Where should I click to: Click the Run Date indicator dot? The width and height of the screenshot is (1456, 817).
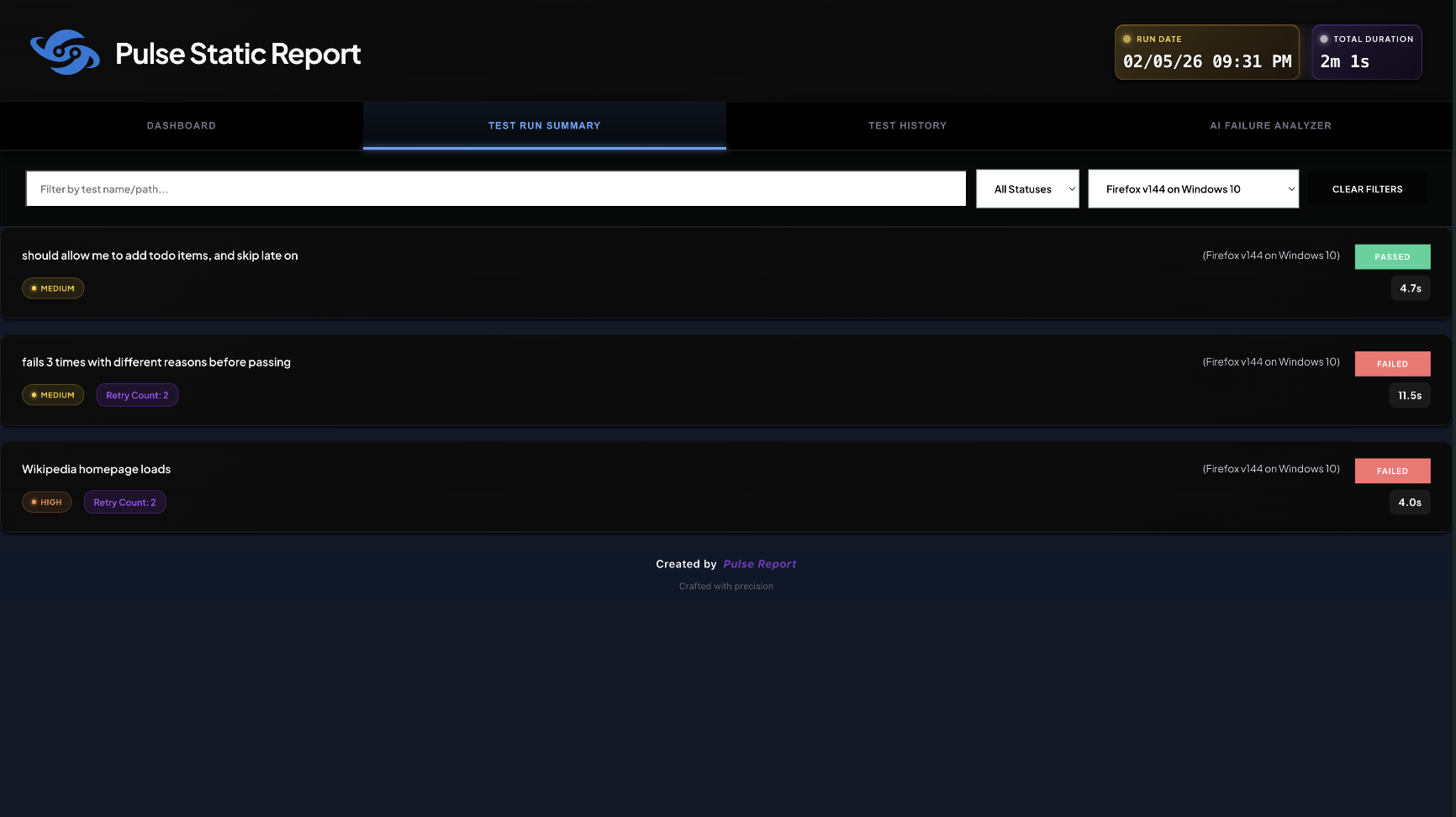(x=1127, y=40)
